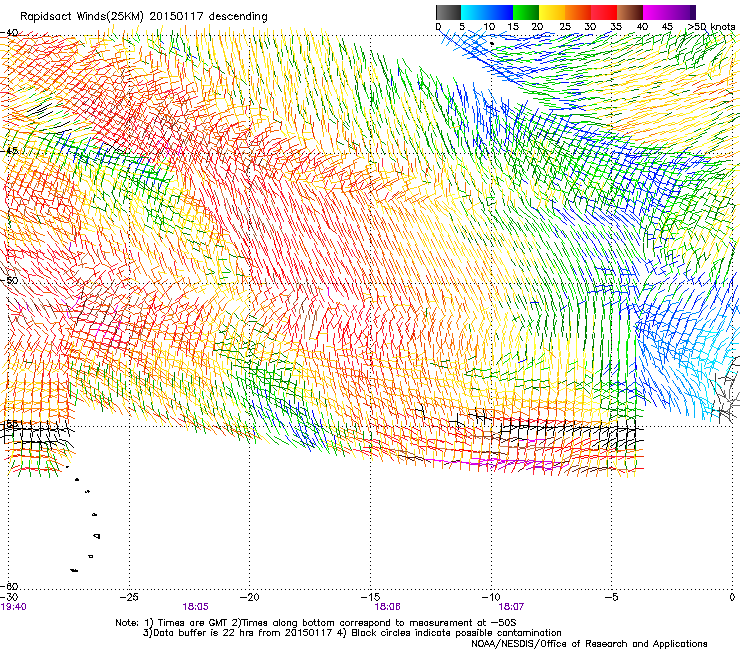Click the orange 25-30 knots legend swatch
The image size is (740, 650).
point(578,12)
